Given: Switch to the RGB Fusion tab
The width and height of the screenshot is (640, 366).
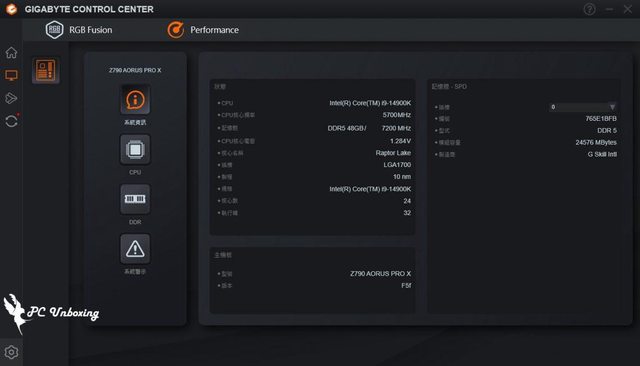Looking at the screenshot, I should tap(79, 30).
